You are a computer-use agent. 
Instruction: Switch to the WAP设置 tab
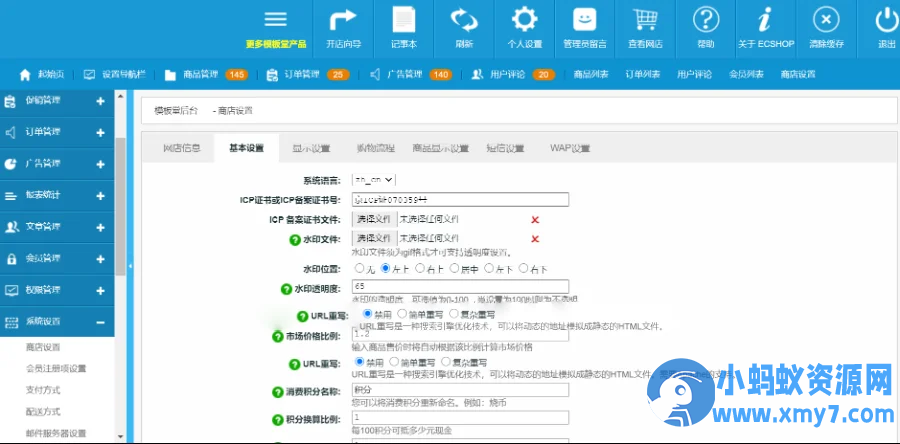(x=570, y=149)
